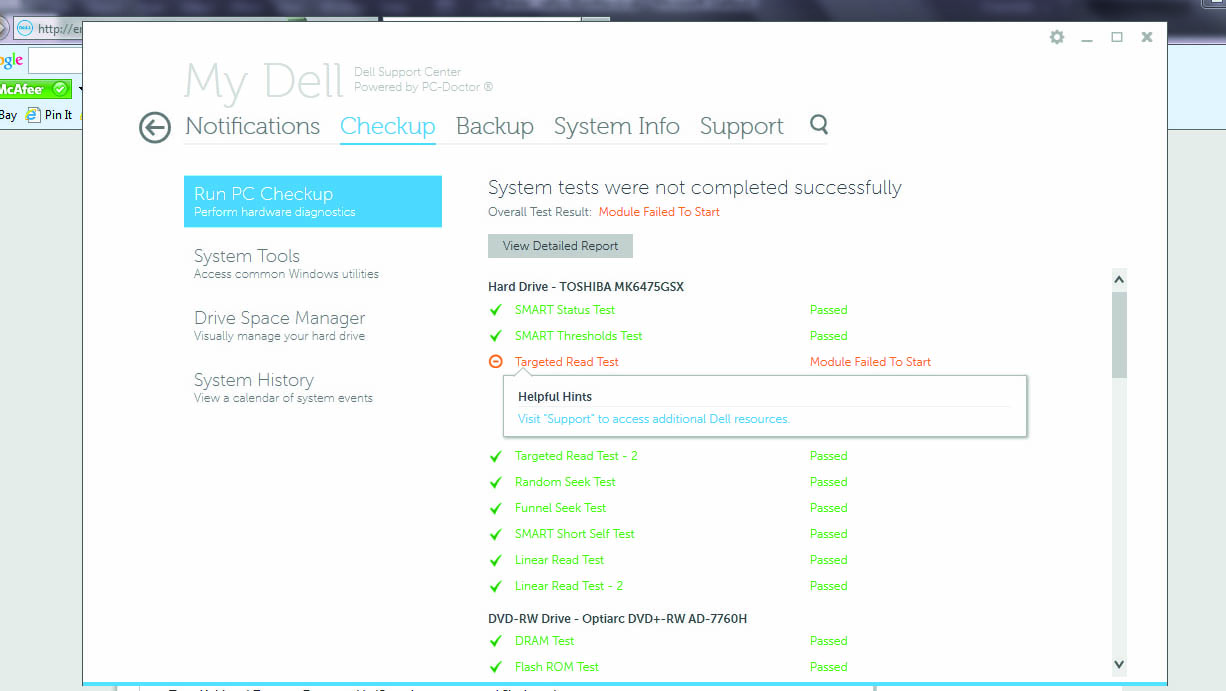This screenshot has height=691, width=1226.
Task: Click green checkmark beside SMART Status Test
Action: [x=495, y=310]
